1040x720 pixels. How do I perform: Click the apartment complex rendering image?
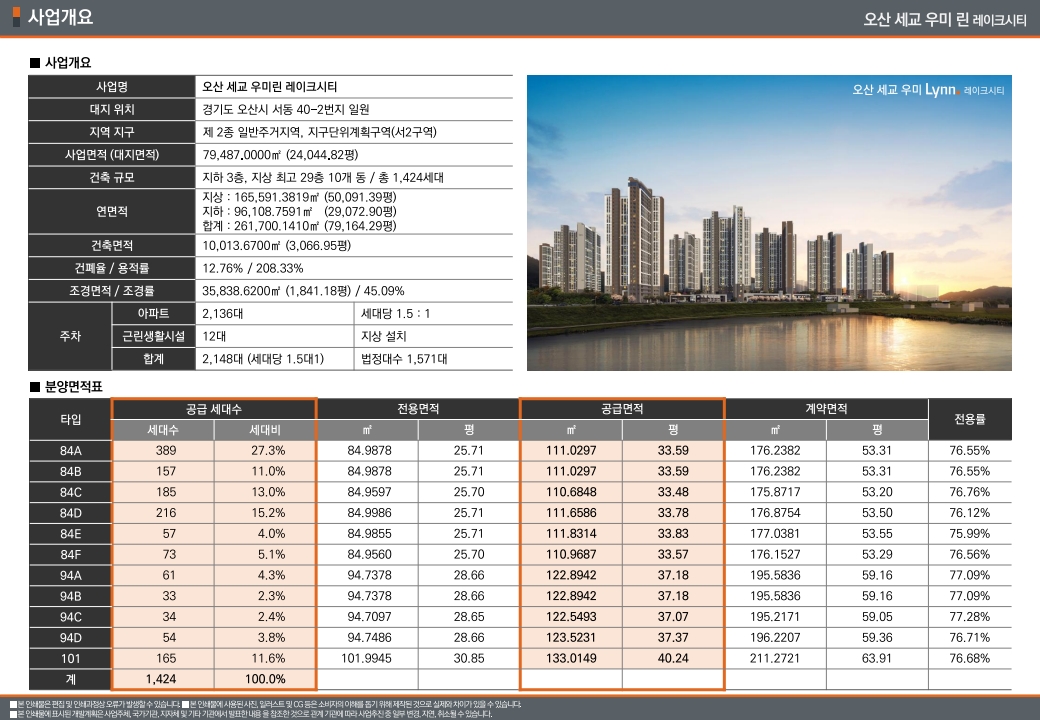(769, 223)
